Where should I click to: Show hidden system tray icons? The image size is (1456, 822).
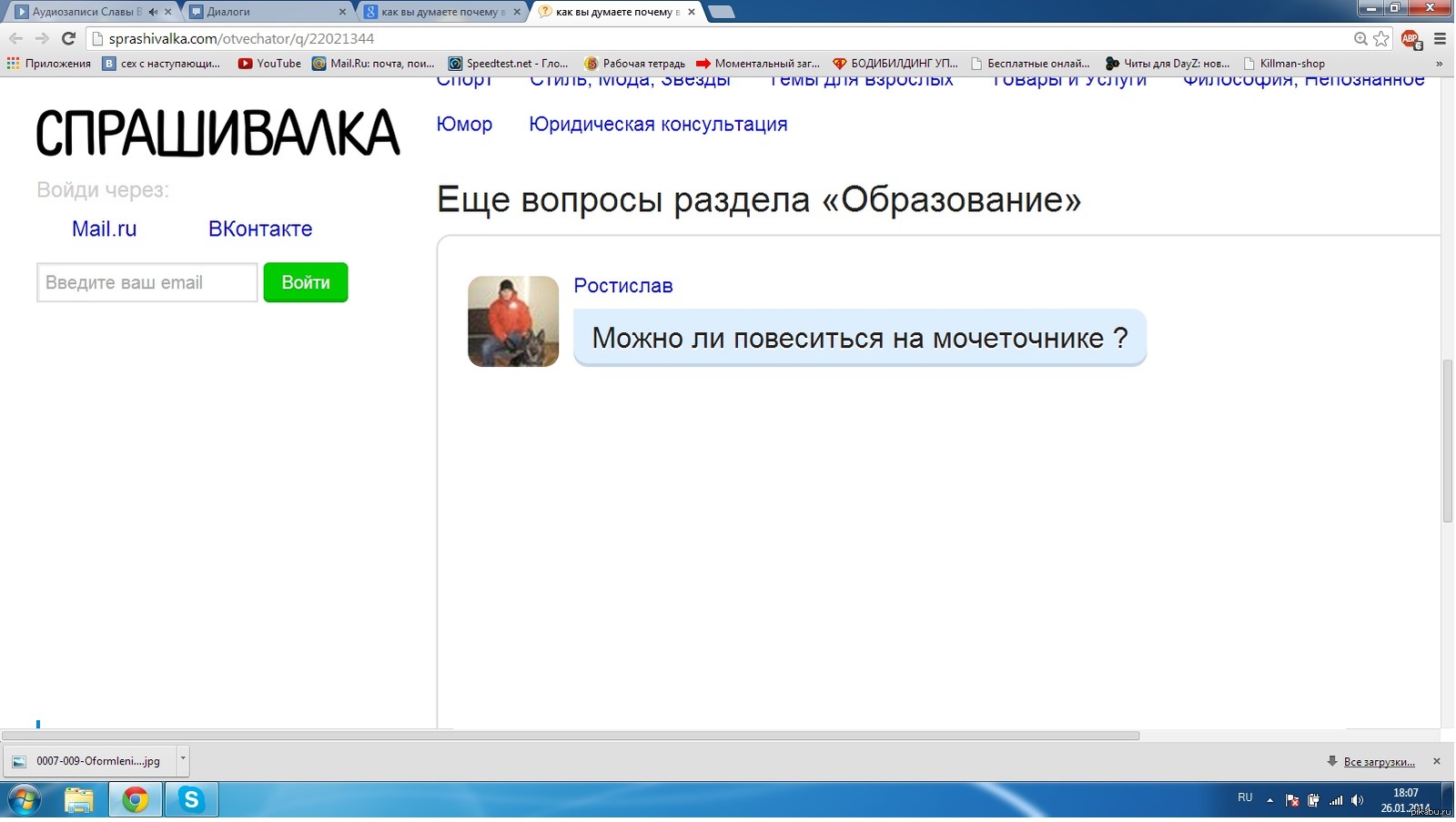(x=1269, y=800)
